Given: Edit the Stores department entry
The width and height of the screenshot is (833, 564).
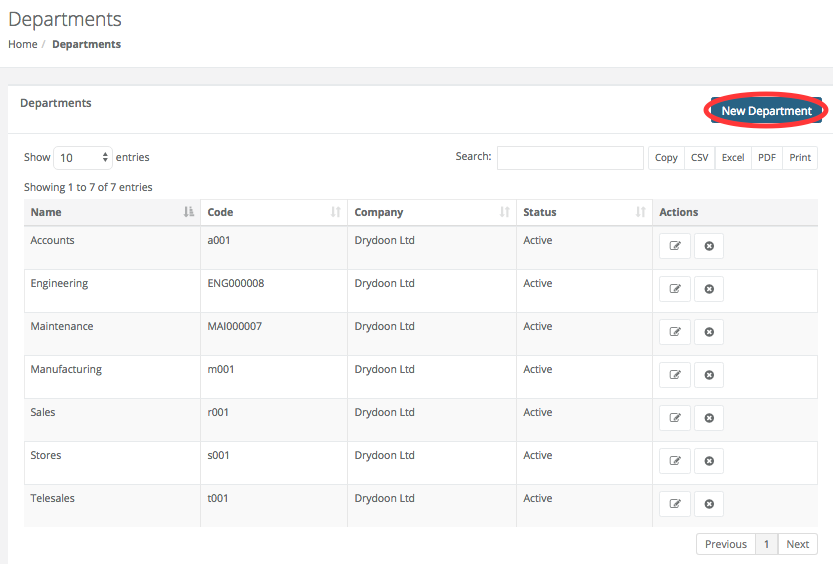Looking at the screenshot, I should coord(675,461).
